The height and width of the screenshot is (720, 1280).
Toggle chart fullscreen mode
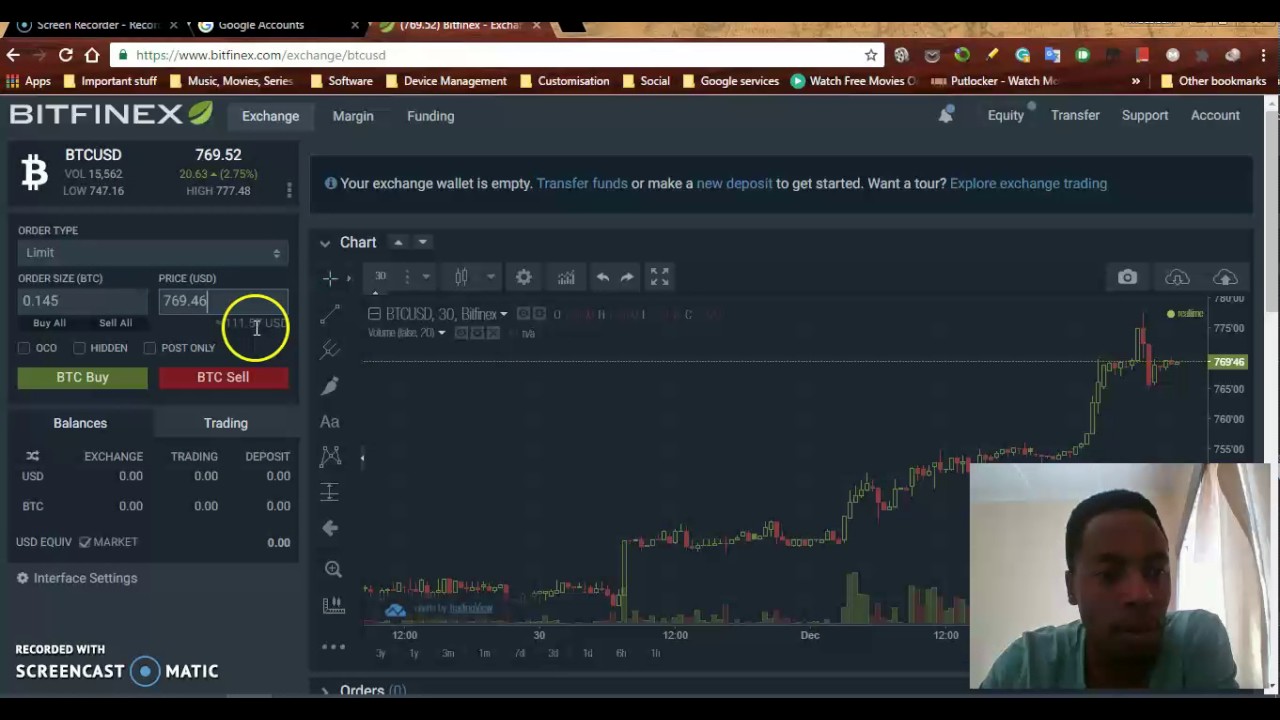pyautogui.click(x=659, y=277)
